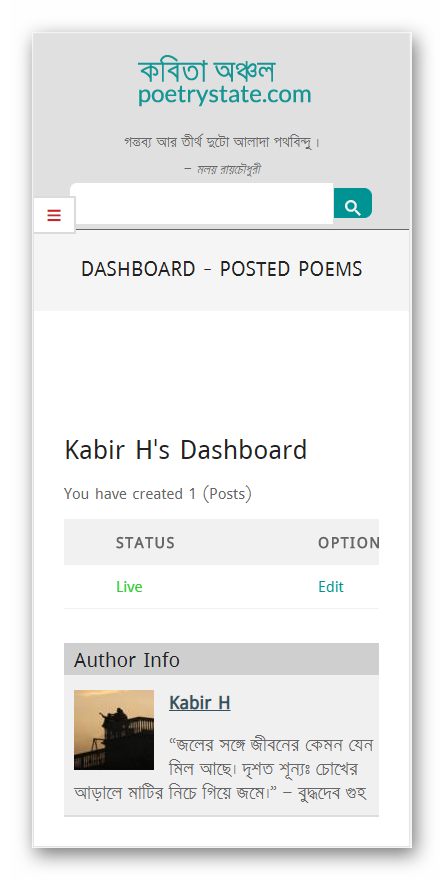
Task: Click the Author Info section header
Action: (221, 659)
